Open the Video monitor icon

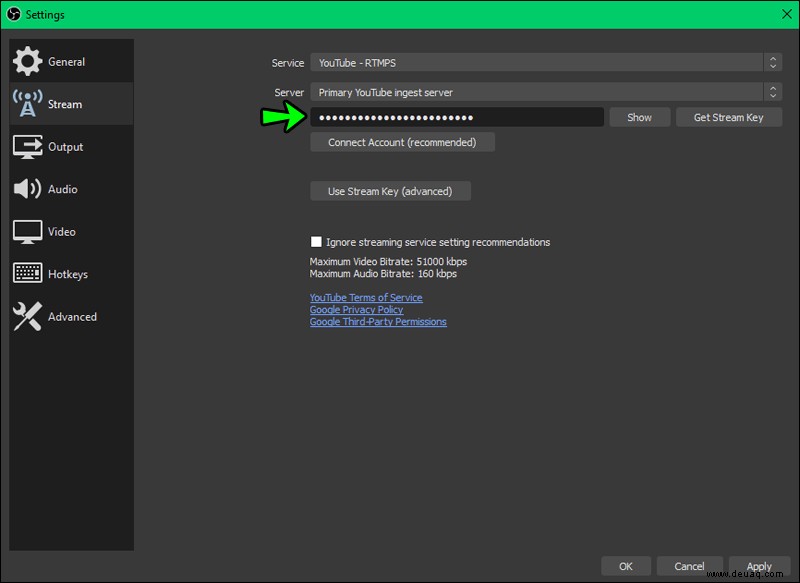pos(28,232)
